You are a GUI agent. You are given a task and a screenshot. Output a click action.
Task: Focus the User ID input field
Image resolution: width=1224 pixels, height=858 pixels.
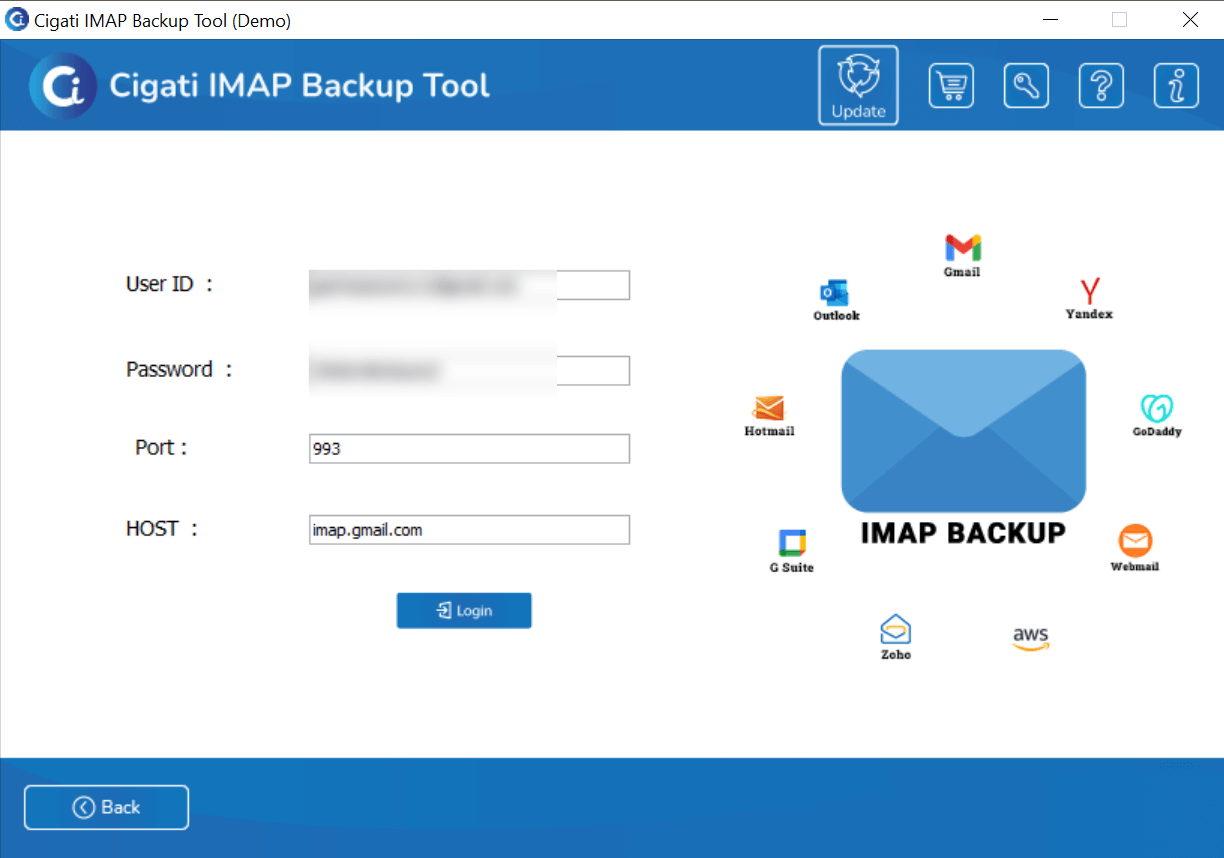click(470, 285)
